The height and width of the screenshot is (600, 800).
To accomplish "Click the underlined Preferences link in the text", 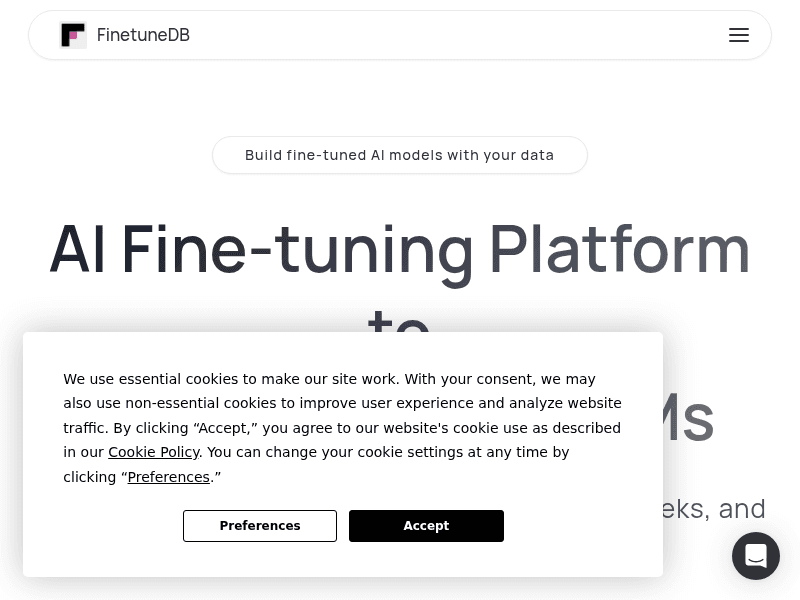I will pyautogui.click(x=168, y=477).
